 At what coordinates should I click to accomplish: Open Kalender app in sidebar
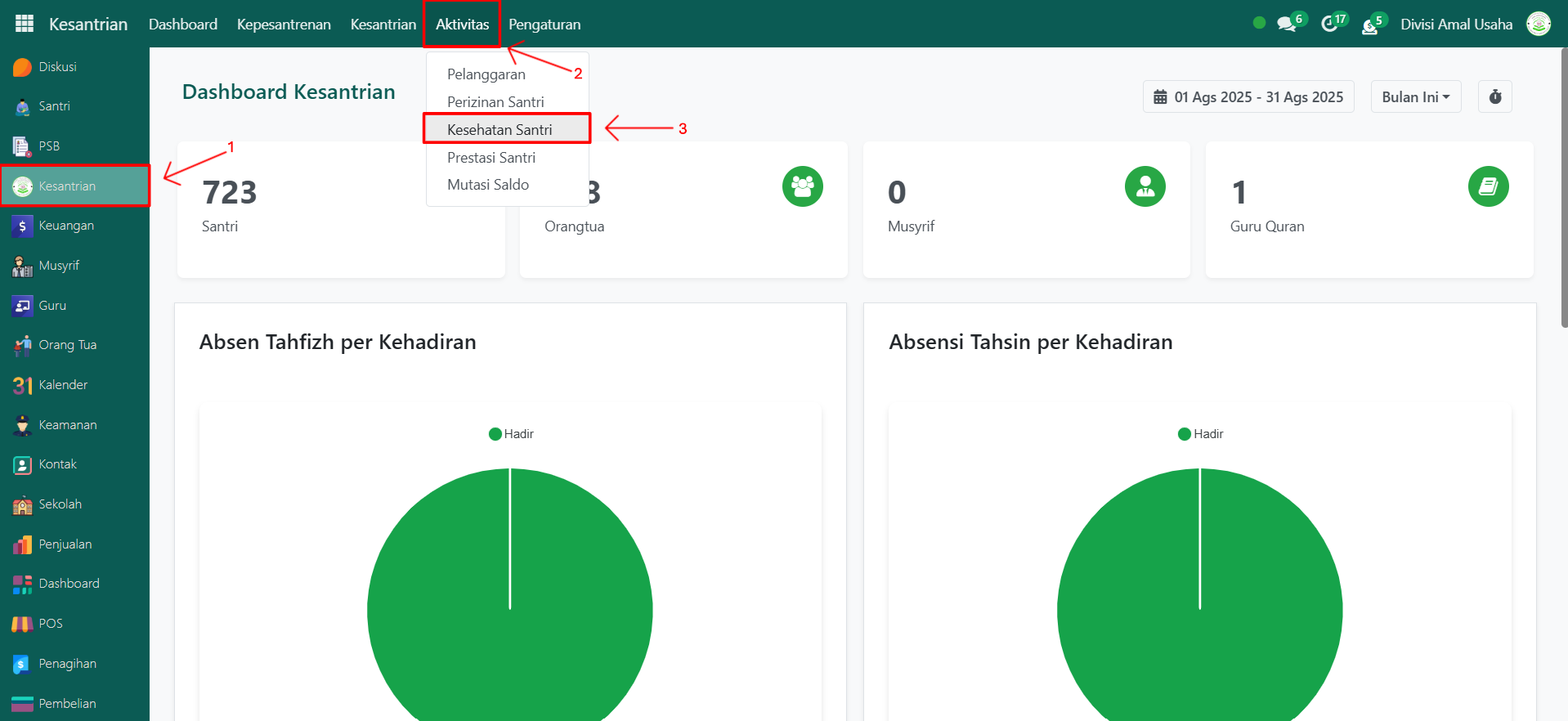click(62, 385)
